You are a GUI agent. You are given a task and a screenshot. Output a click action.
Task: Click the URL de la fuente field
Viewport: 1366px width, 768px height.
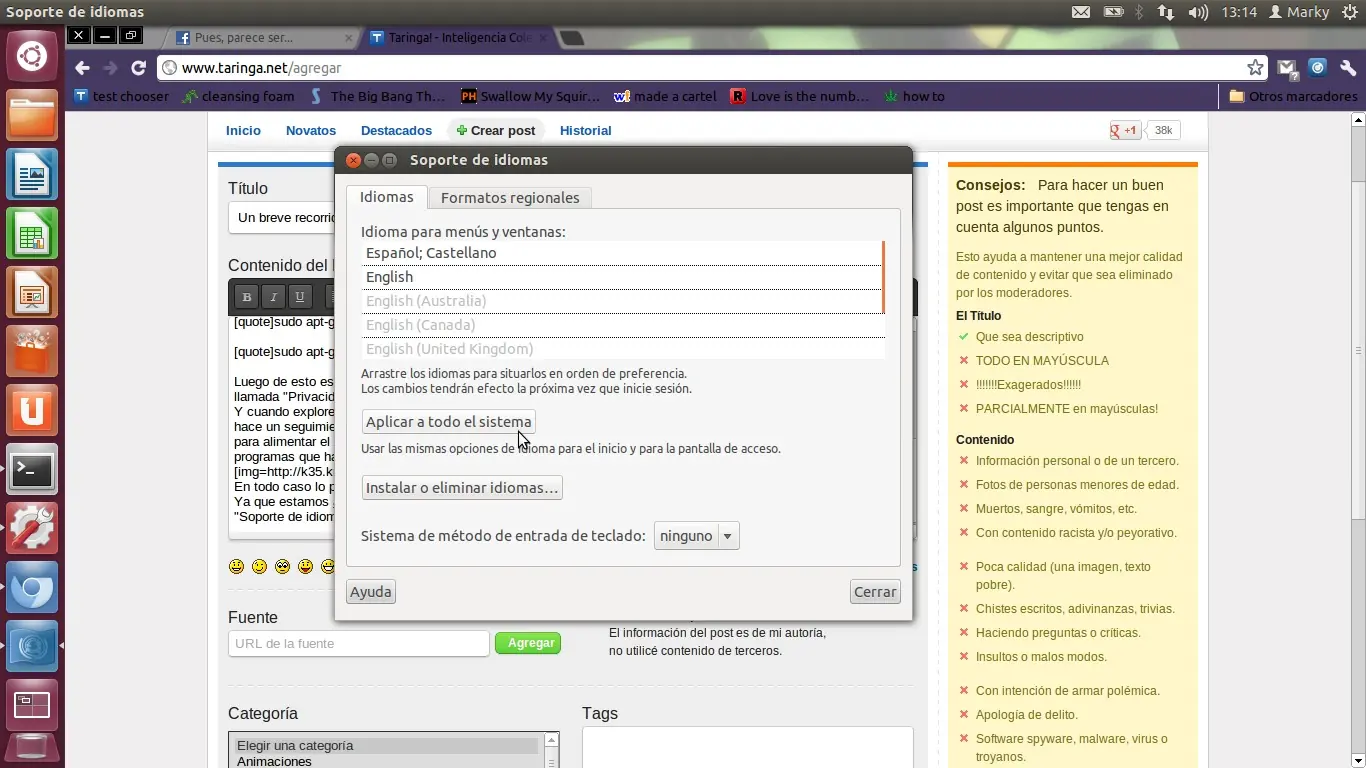(358, 644)
